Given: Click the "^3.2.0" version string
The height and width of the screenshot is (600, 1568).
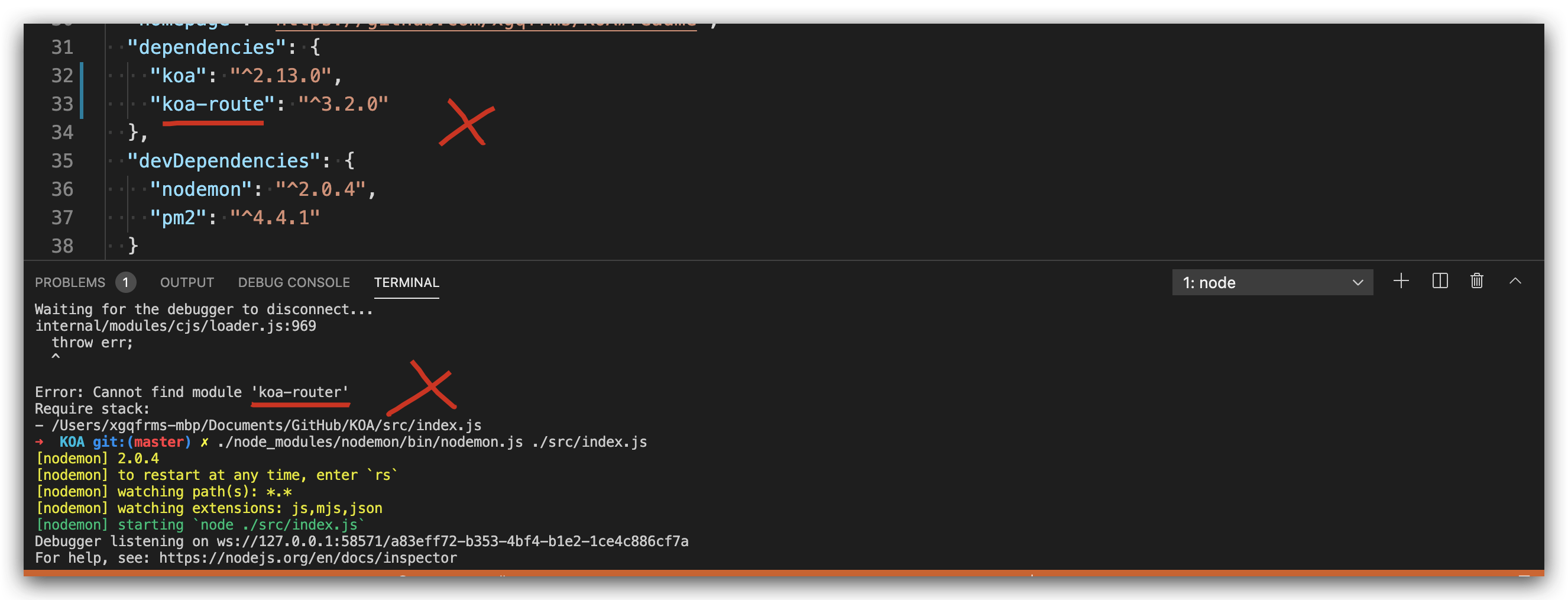Looking at the screenshot, I should (x=344, y=104).
